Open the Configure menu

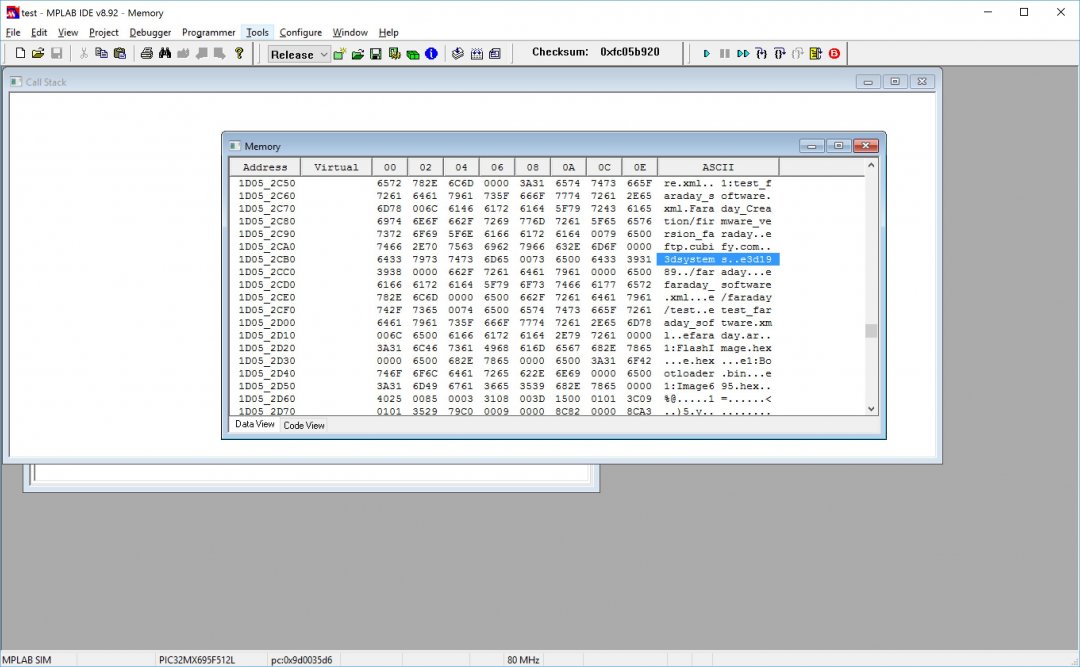300,33
